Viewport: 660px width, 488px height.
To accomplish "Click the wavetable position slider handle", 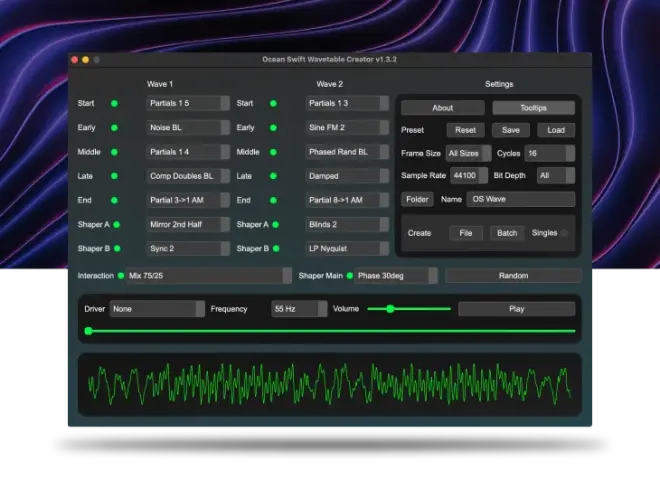I will (88, 331).
